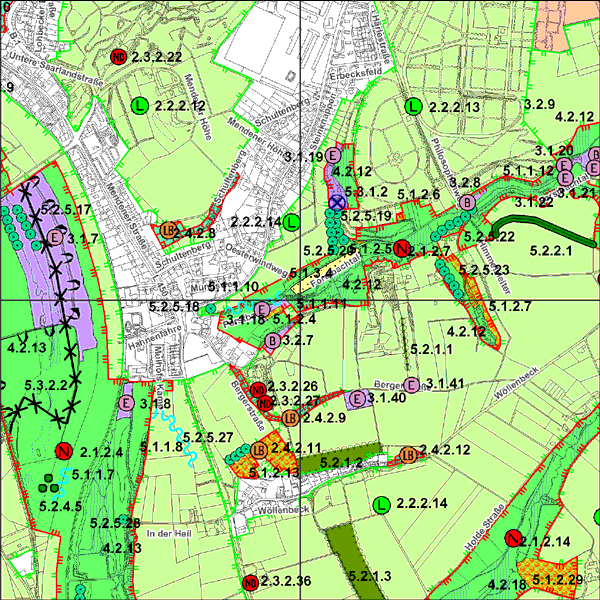Click the street name Untere Saarlandstraße
This screenshot has width=600, height=600.
[56, 68]
